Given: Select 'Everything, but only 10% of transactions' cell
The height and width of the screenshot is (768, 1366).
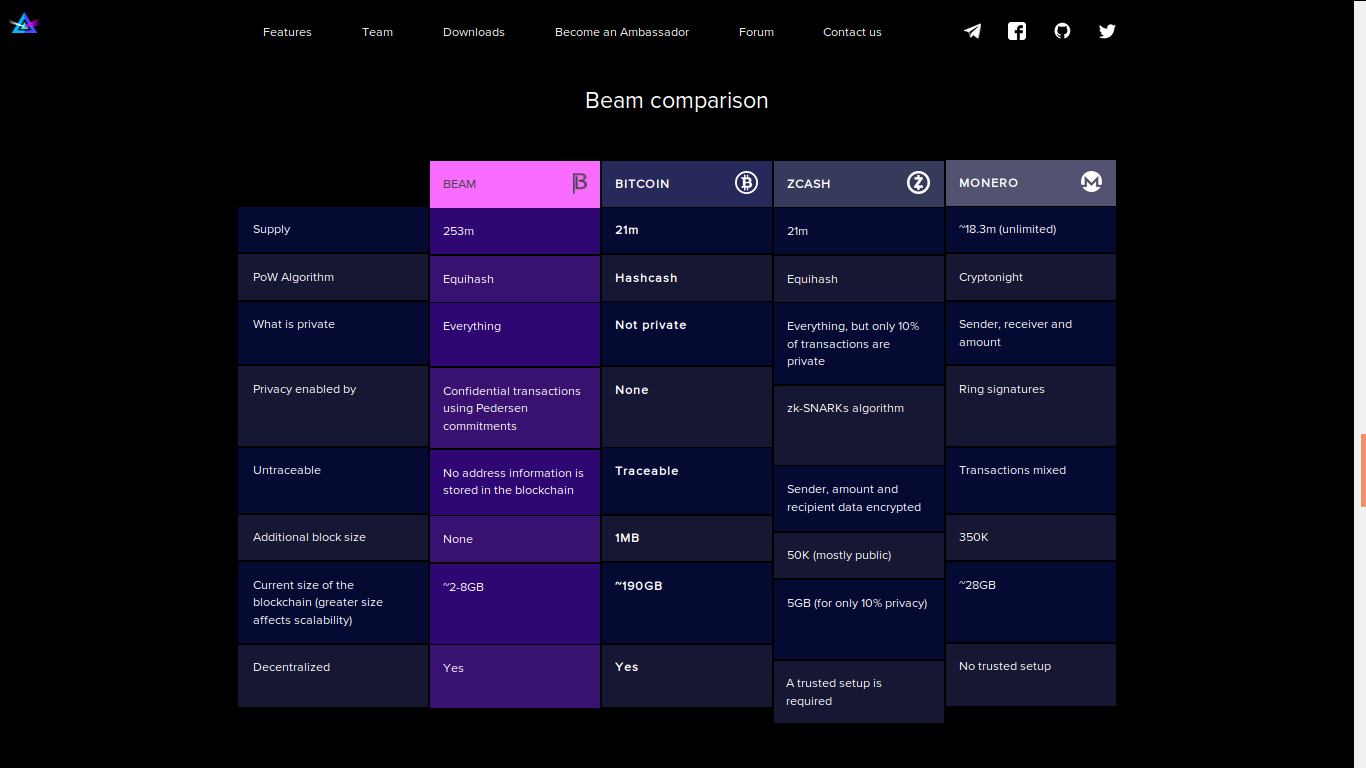Looking at the screenshot, I should pyautogui.click(x=859, y=344).
